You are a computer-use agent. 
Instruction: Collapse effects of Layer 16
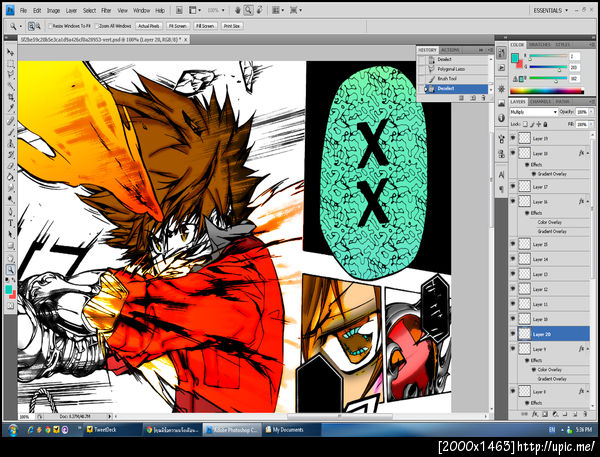(x=588, y=201)
